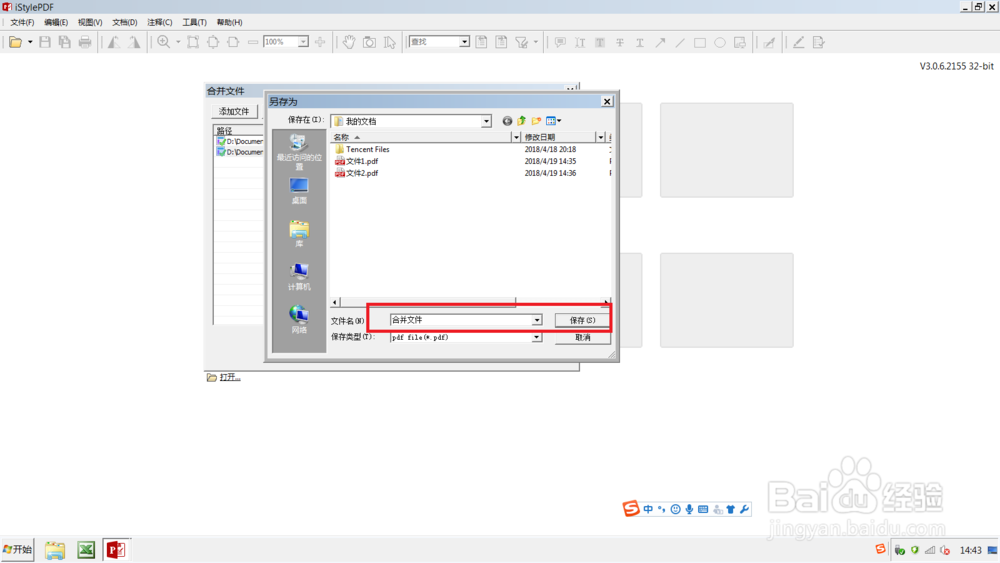Click the Form edit document icon
This screenshot has width=1000, height=563.
819,42
